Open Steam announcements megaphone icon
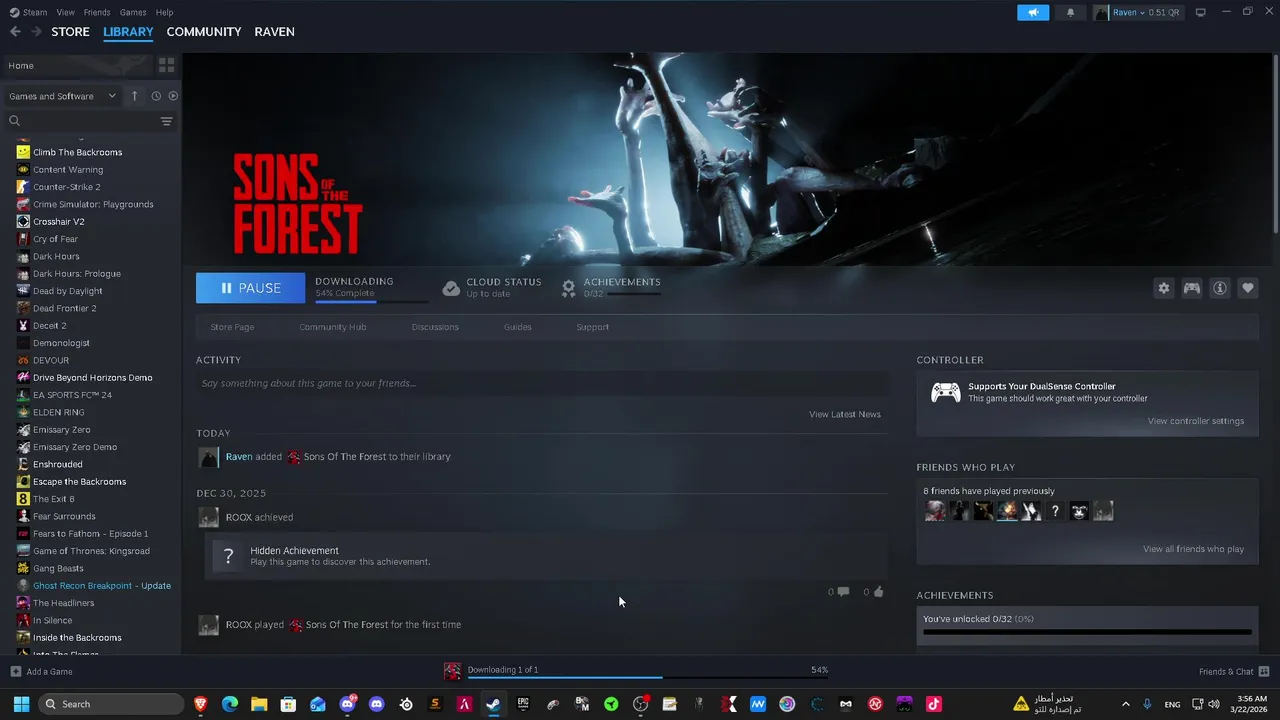Image resolution: width=1280 pixels, height=720 pixels. (x=1033, y=12)
